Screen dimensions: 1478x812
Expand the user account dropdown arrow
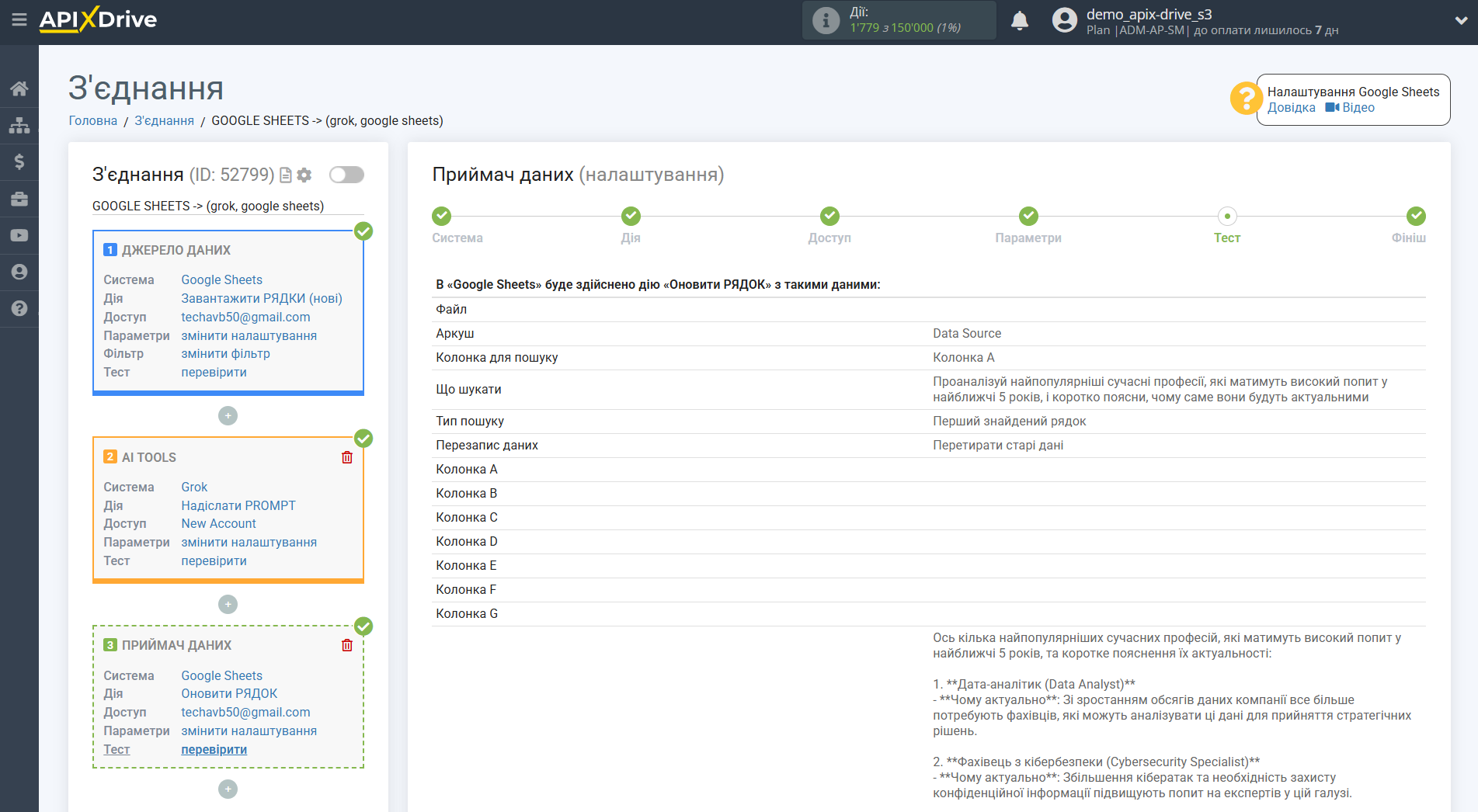(x=1461, y=21)
